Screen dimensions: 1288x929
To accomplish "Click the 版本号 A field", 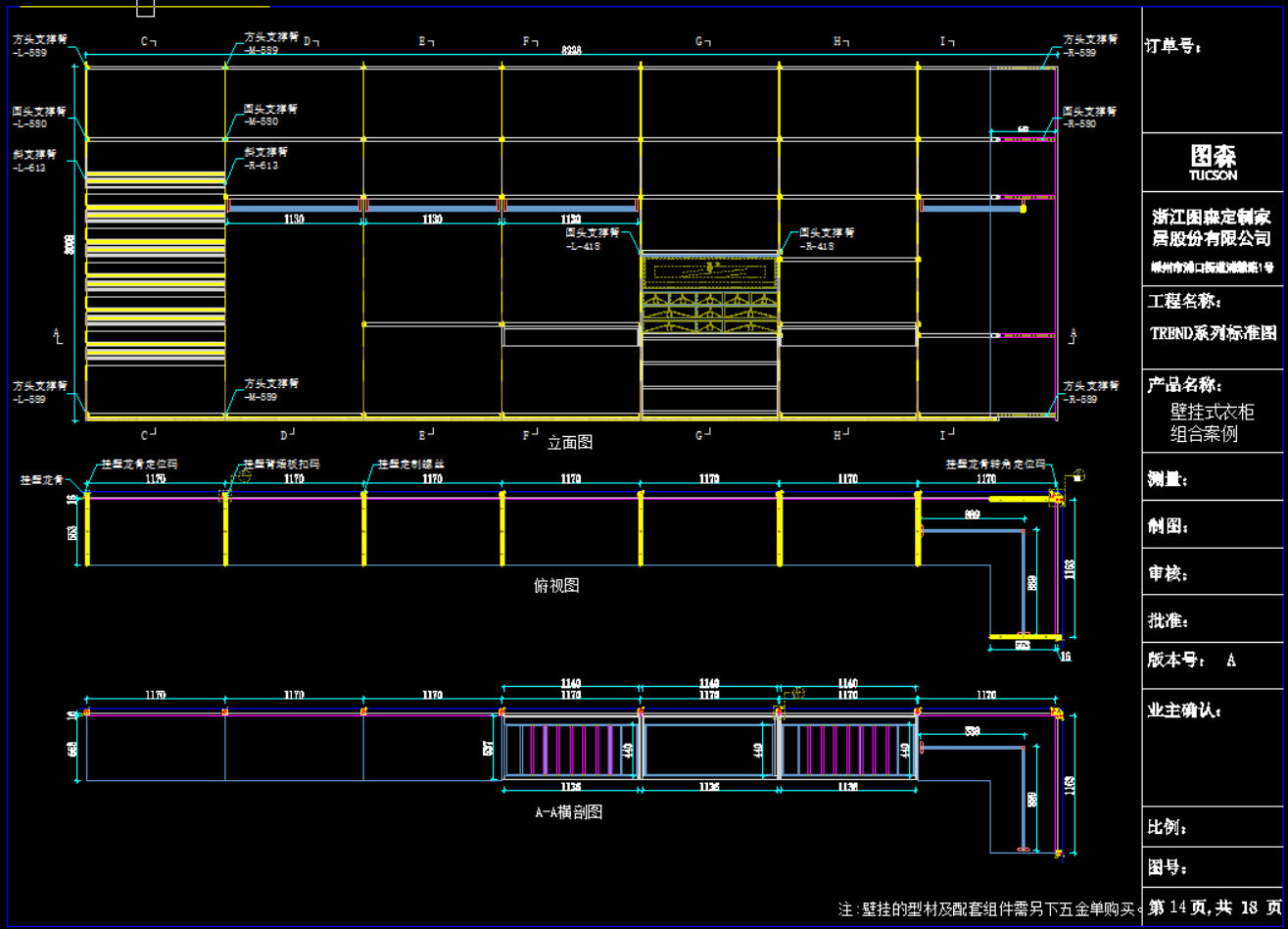I will (1191, 660).
